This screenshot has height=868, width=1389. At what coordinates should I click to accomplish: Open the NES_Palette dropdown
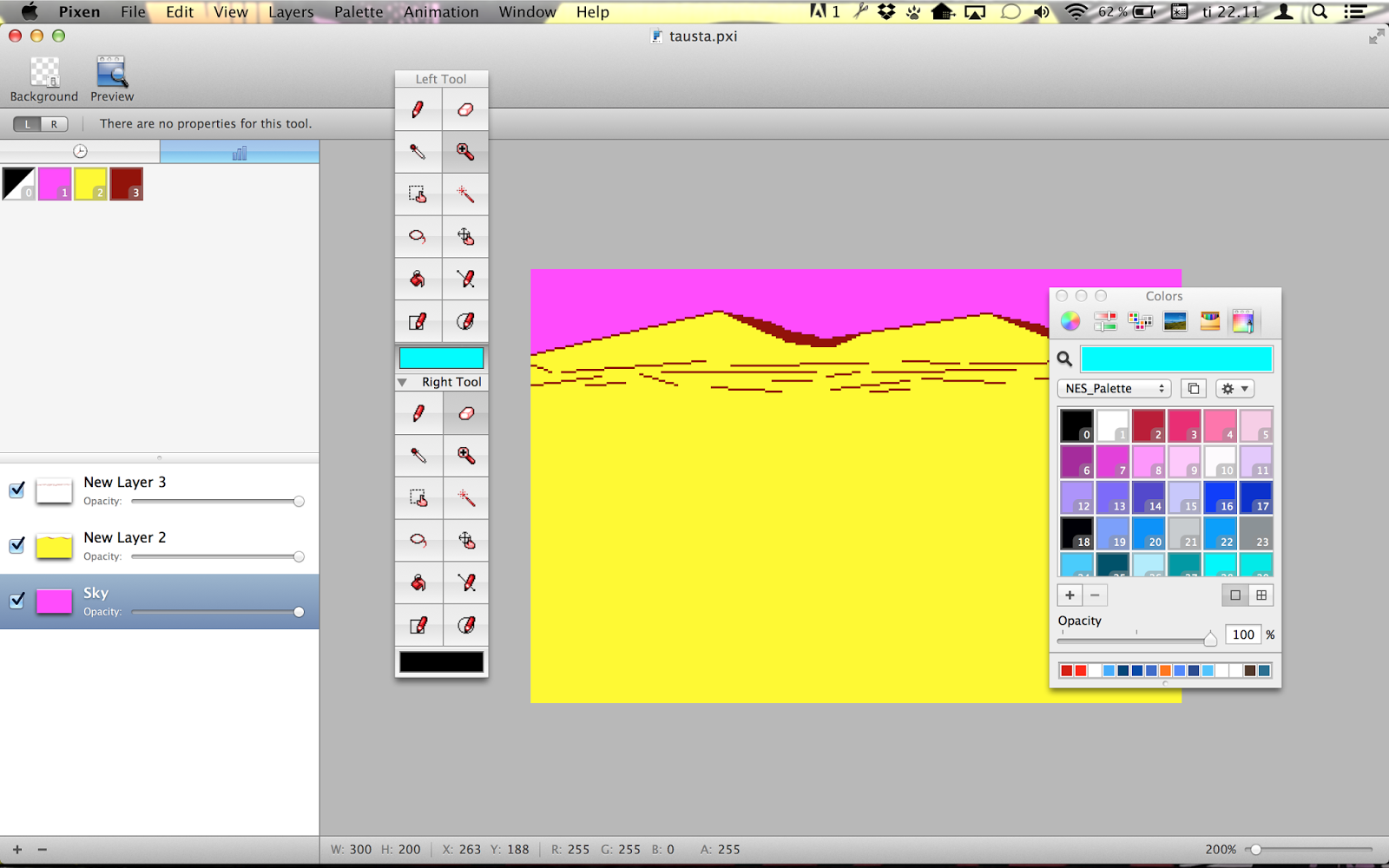click(1114, 388)
